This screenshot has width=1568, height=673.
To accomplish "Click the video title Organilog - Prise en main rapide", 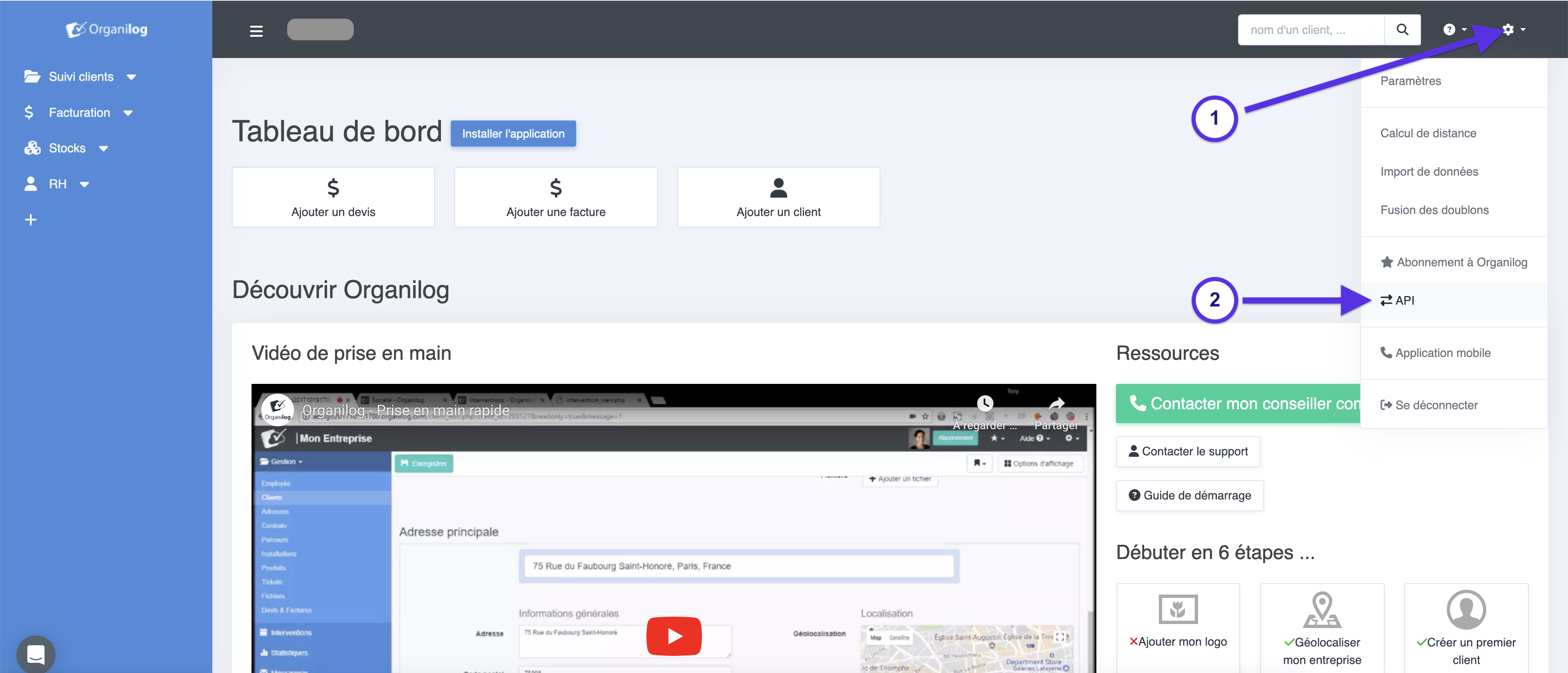I will 405,410.
